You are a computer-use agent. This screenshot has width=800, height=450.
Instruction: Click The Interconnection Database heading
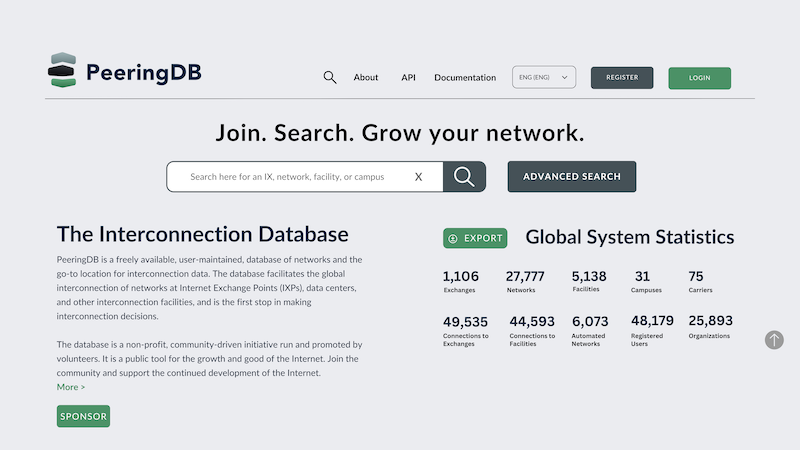tap(203, 235)
